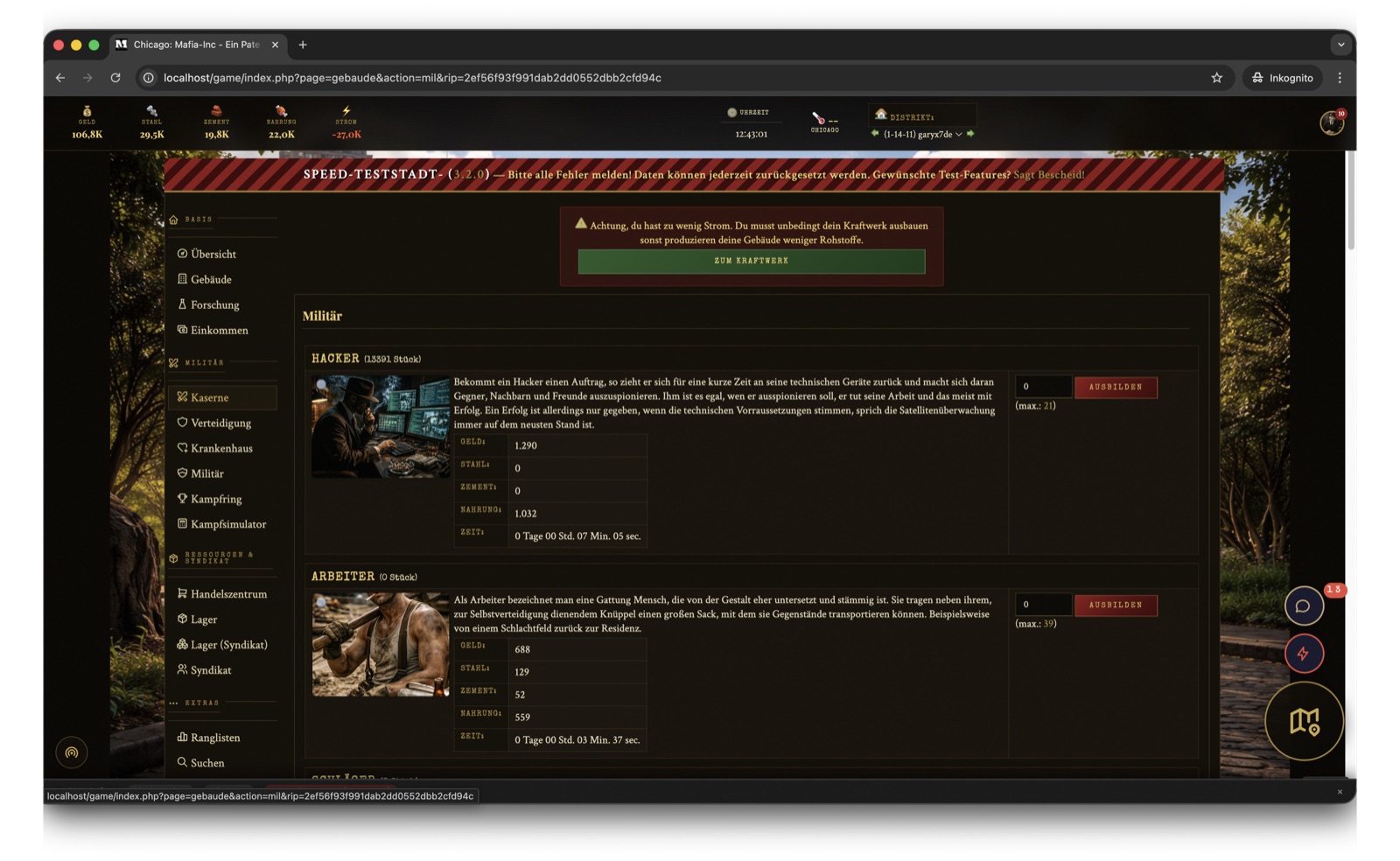Click the Suchen magnifier icon
The image size is (1400, 861).
(x=182, y=762)
